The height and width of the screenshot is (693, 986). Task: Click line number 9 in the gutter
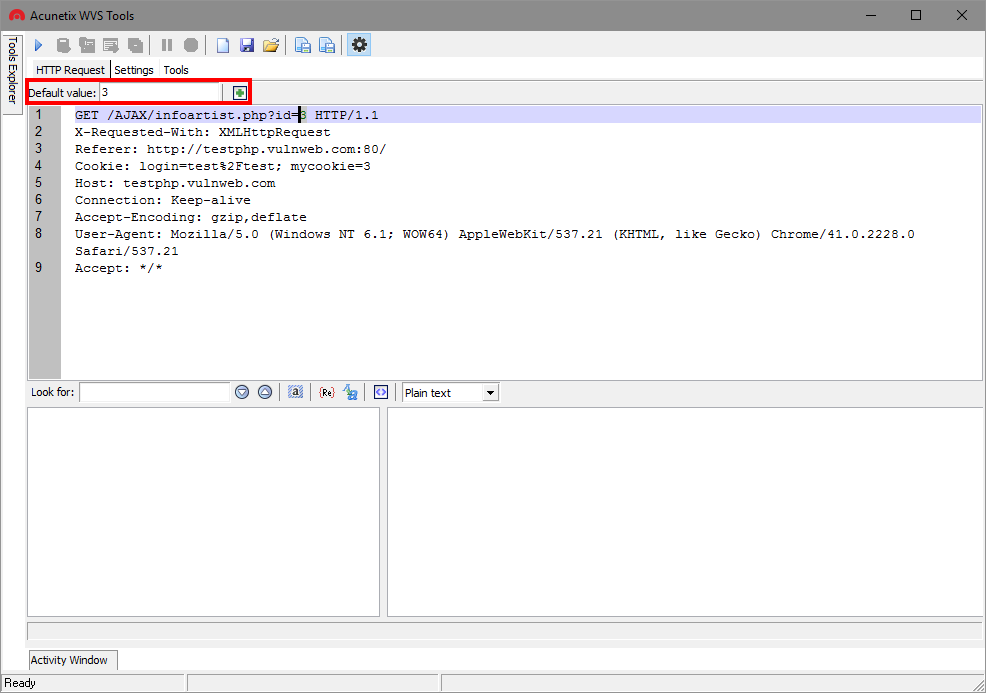pyautogui.click(x=38, y=267)
